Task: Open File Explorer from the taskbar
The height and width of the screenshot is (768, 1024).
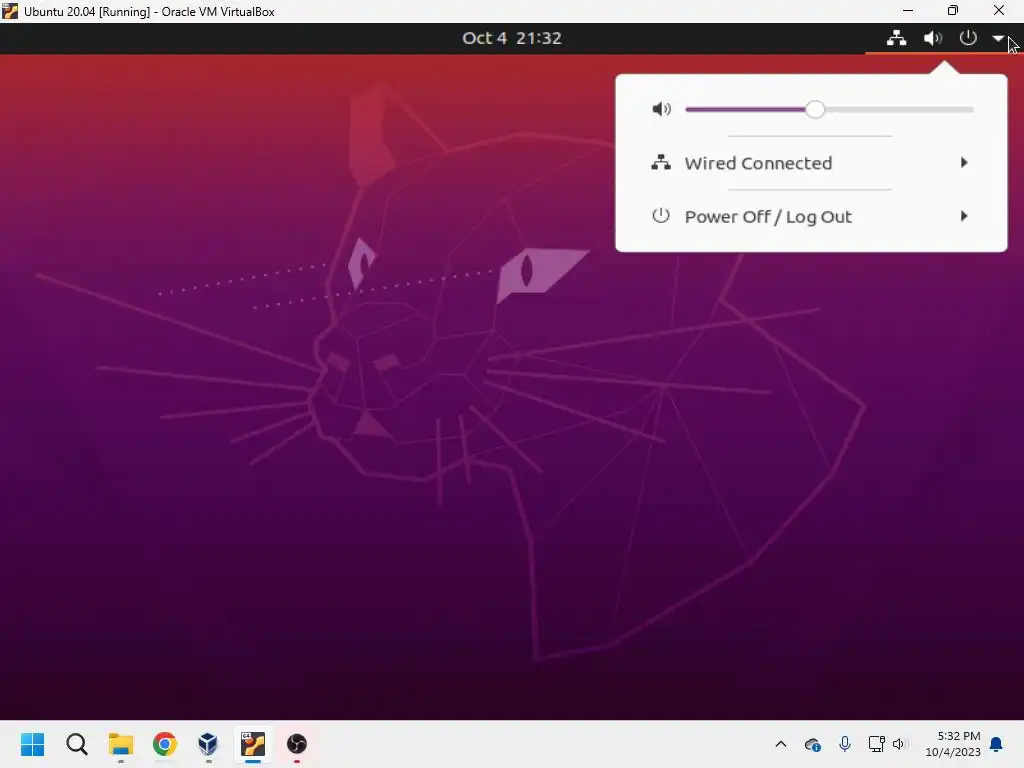Action: tap(121, 744)
